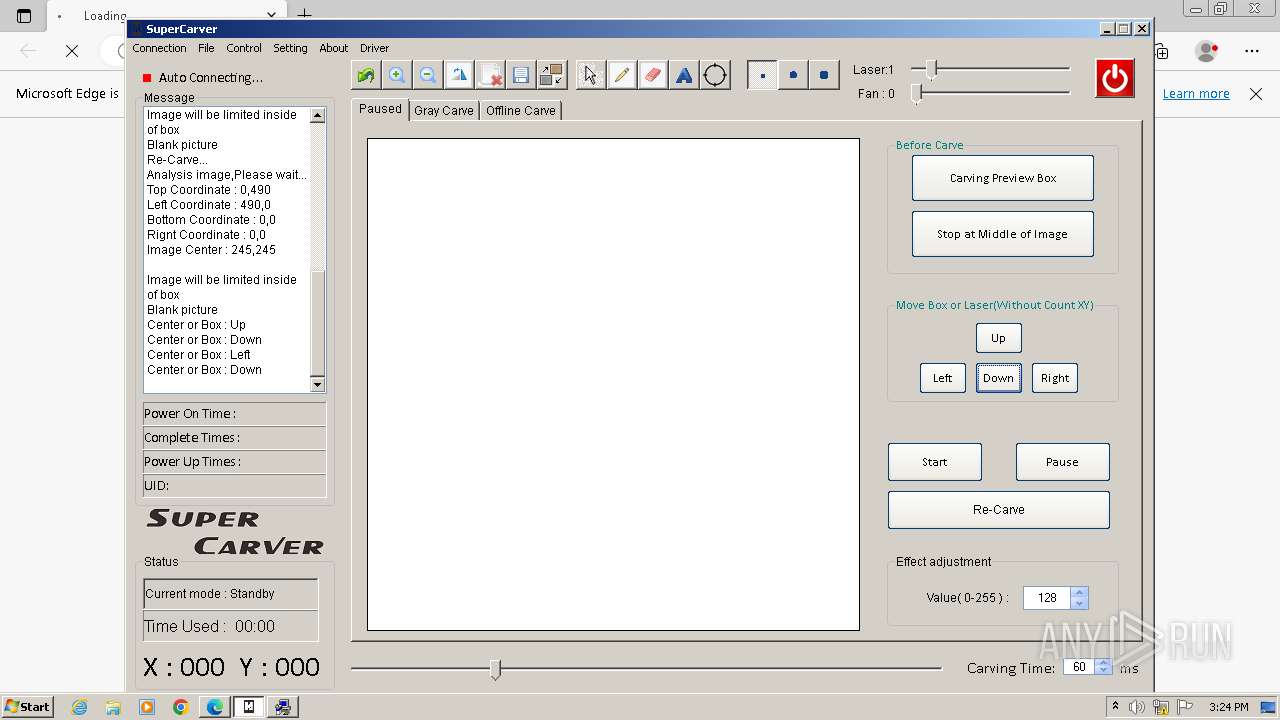The image size is (1280, 720).
Task: Increase effect adjustment value with up arrow
Action: pos(1079,593)
